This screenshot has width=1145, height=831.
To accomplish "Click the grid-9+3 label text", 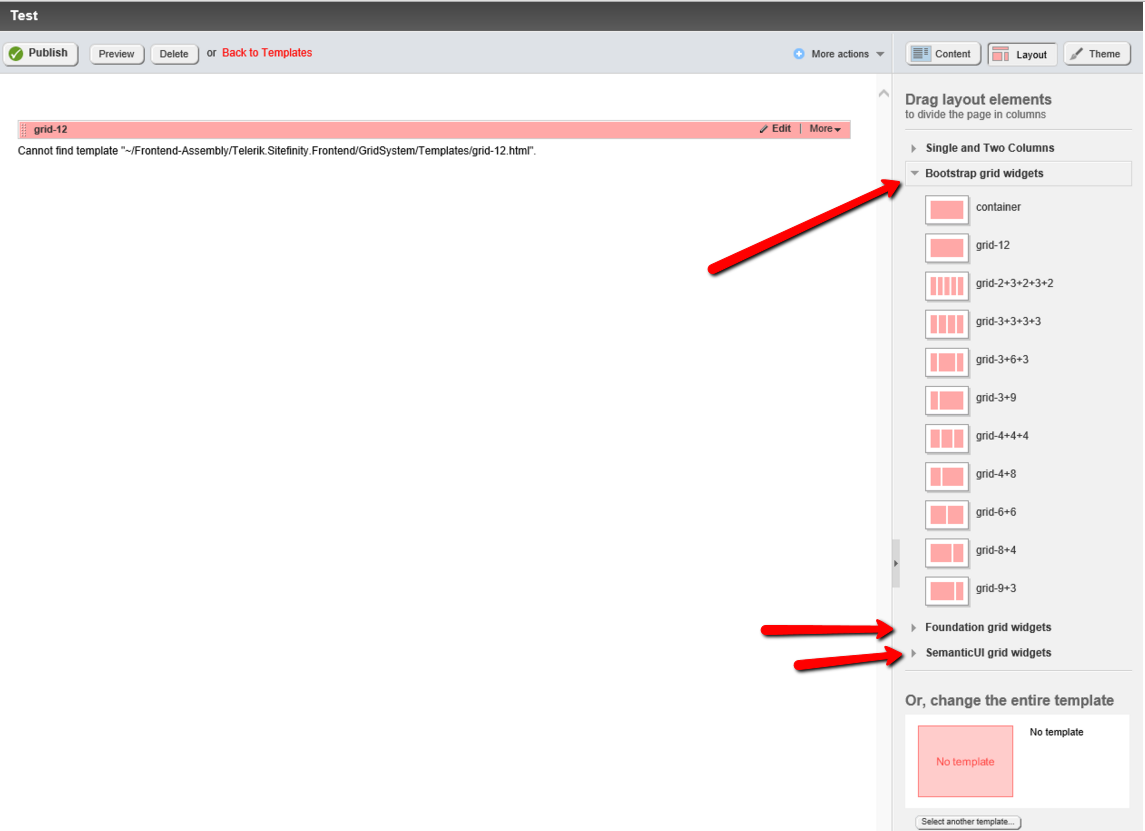I will tap(995, 589).
